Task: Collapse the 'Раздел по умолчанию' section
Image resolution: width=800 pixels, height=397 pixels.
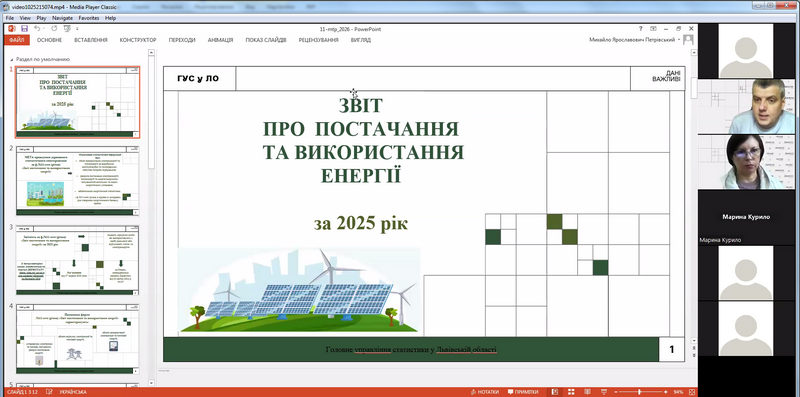Action: (11, 59)
